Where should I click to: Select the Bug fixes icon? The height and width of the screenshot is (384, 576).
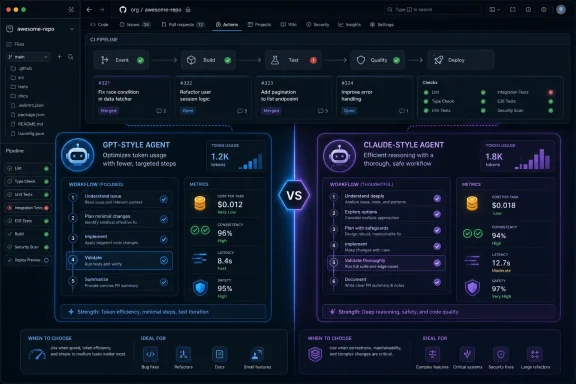click(x=150, y=354)
